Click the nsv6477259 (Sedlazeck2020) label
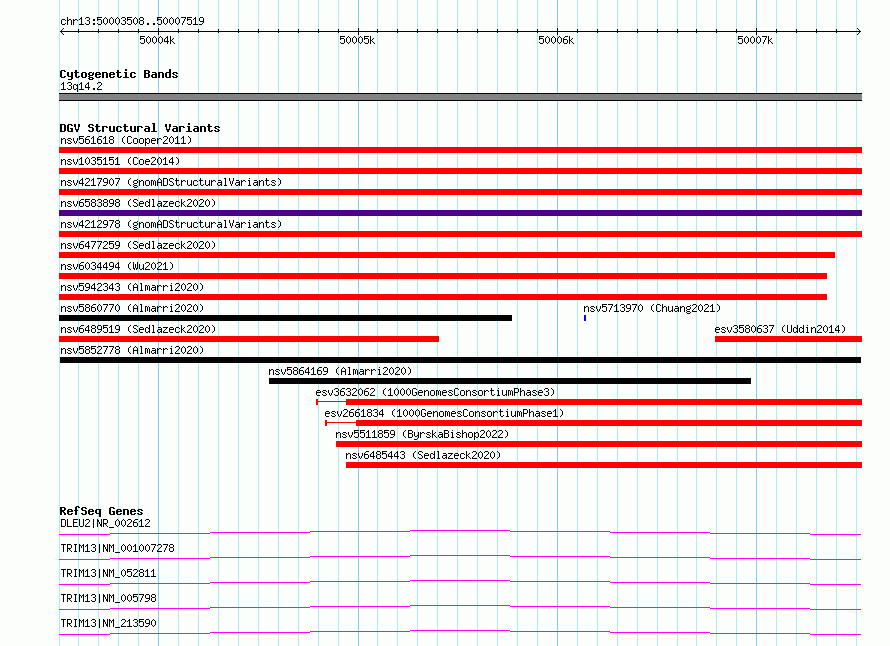 (x=138, y=245)
